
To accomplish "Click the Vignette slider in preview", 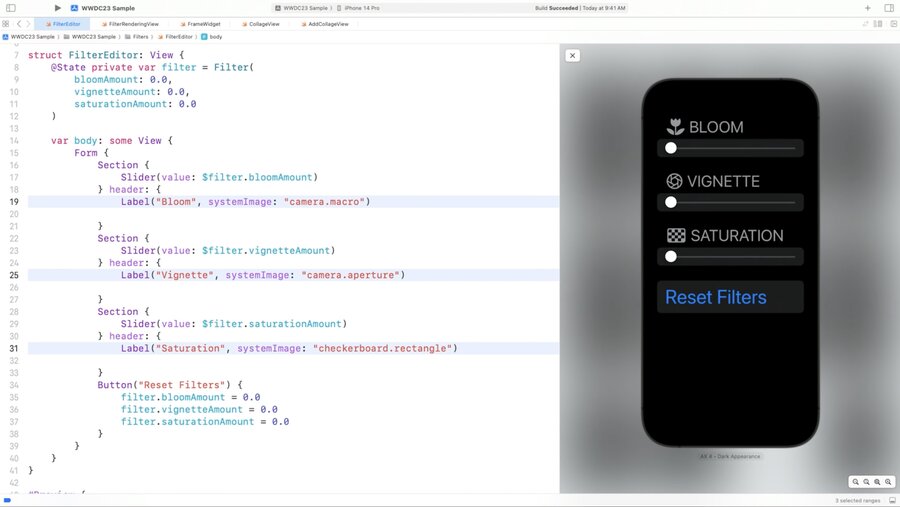I will click(x=730, y=202).
